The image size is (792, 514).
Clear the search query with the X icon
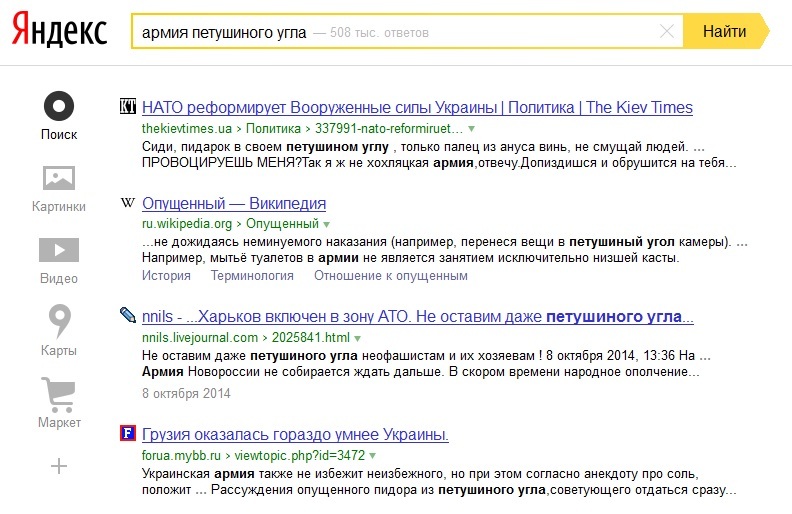(667, 32)
